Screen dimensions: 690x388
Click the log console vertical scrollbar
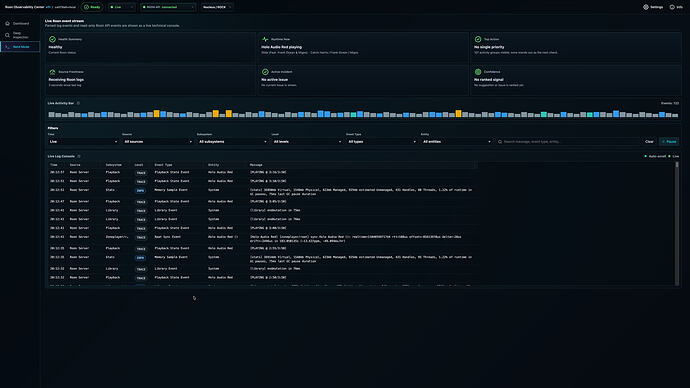[677, 223]
